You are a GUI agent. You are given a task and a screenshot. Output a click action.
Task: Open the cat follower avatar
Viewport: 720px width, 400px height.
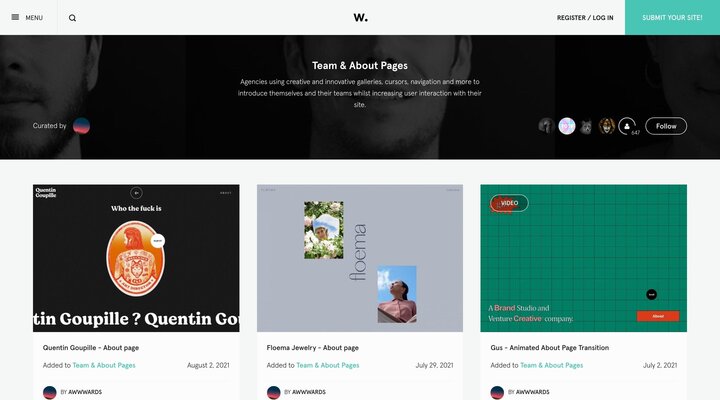point(586,126)
